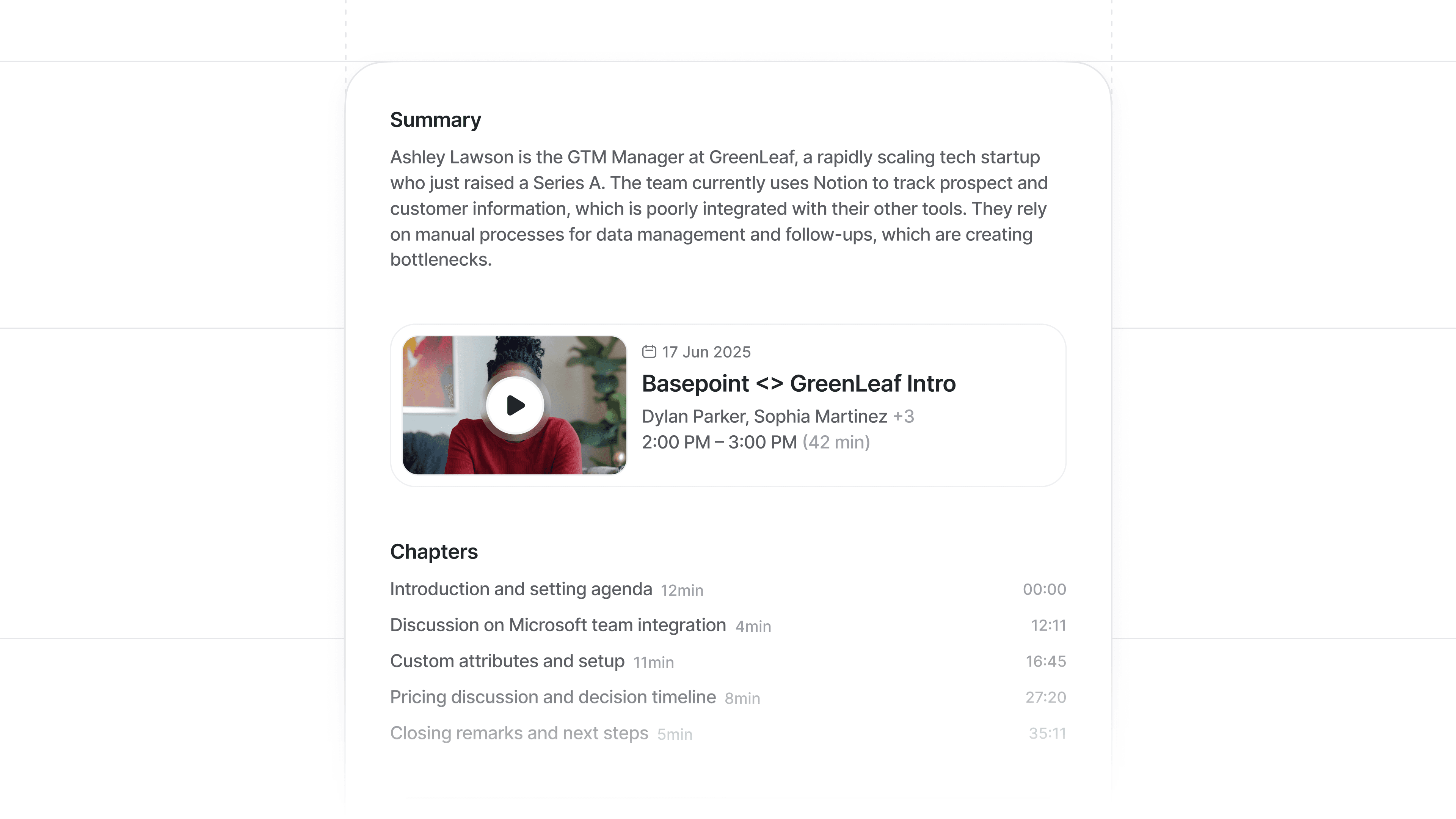
Task: Select Sophia Martinez participant name
Action: click(x=820, y=416)
